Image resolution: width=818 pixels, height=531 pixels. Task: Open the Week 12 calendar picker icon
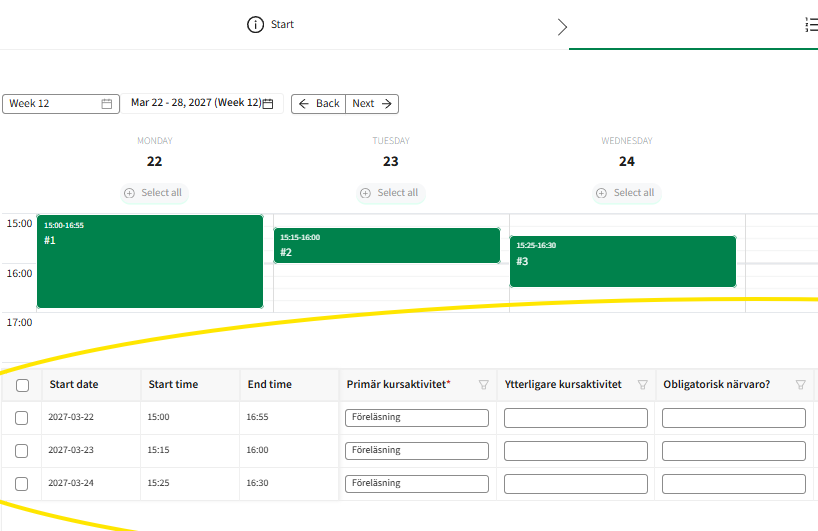pos(106,104)
